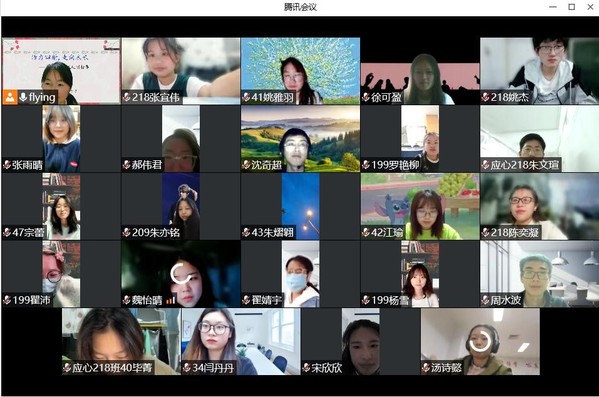Select the 宋欣欣 video tile
The image size is (599, 397).
(x=360, y=342)
